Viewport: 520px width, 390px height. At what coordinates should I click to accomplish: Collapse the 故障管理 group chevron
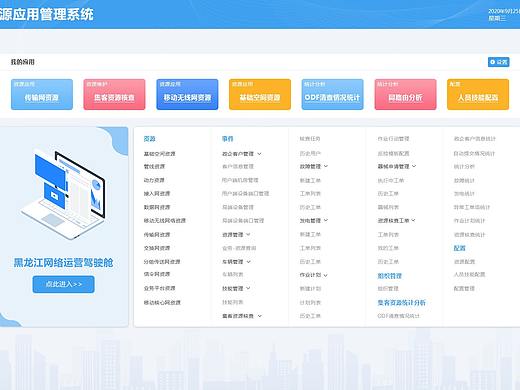326,166
